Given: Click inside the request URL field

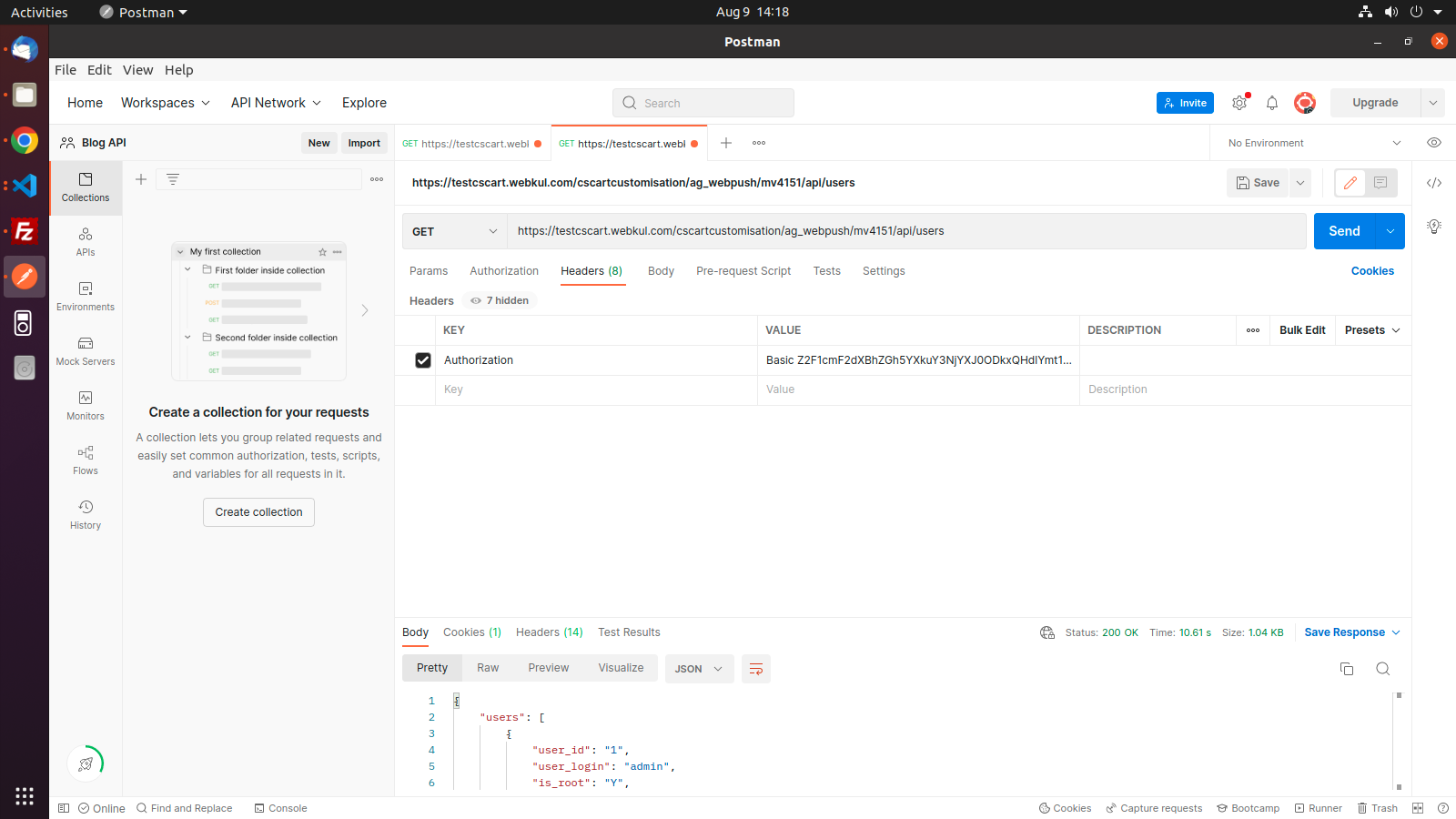Looking at the screenshot, I should (x=819, y=231).
